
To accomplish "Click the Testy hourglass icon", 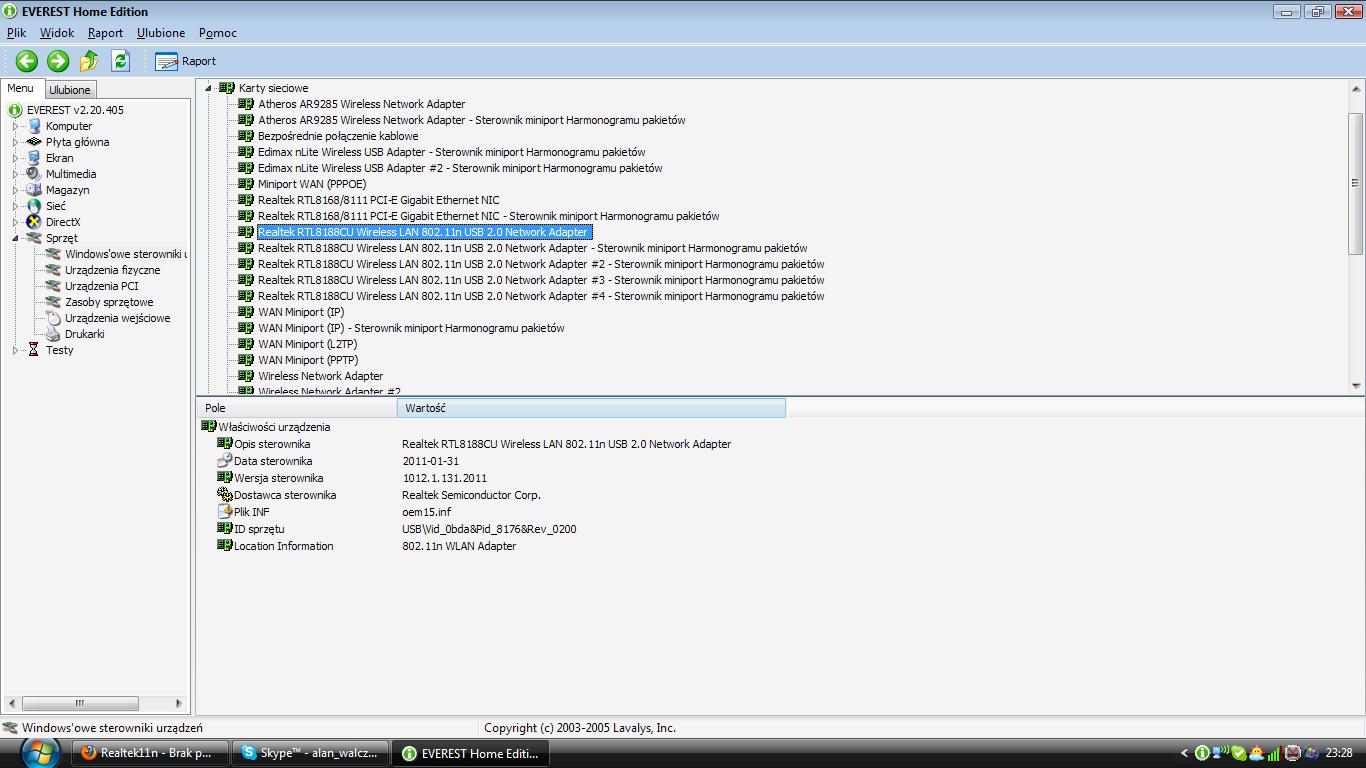I will tap(34, 350).
